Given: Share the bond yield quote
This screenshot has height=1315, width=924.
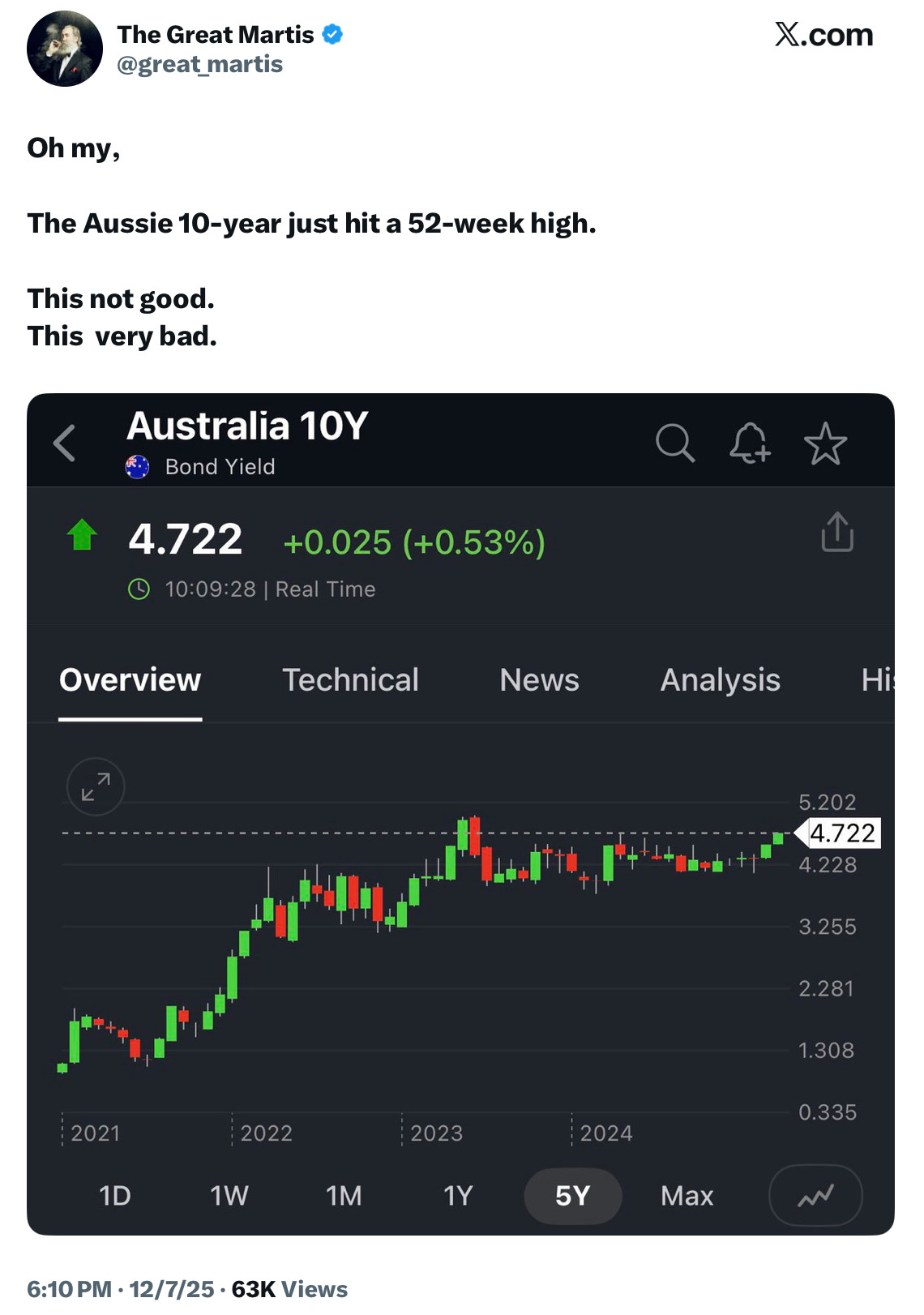Looking at the screenshot, I should [x=836, y=533].
